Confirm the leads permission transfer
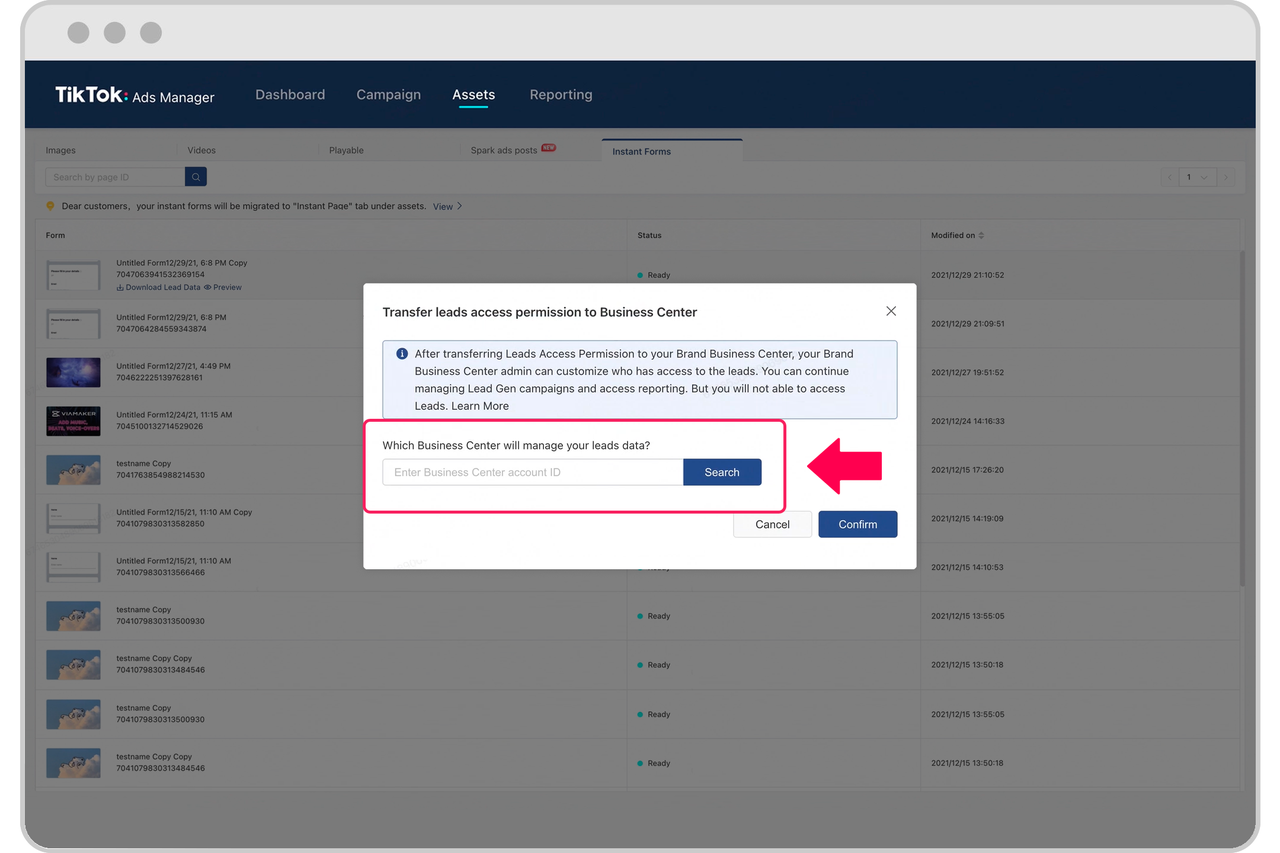This screenshot has height=853, width=1280. pyautogui.click(x=857, y=524)
